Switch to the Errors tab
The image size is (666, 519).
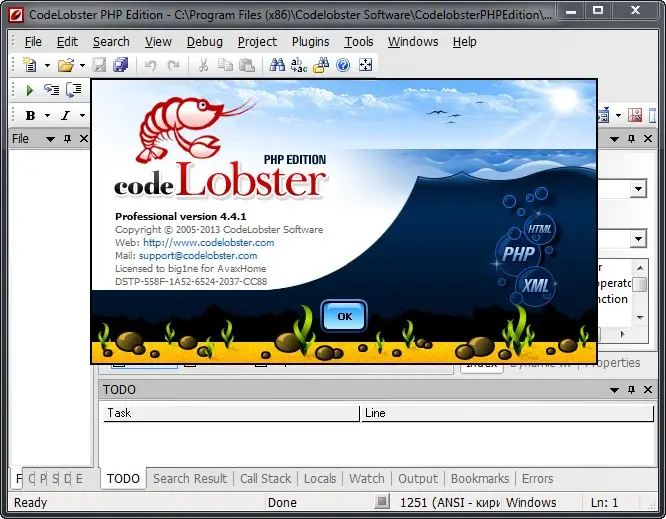(537, 479)
